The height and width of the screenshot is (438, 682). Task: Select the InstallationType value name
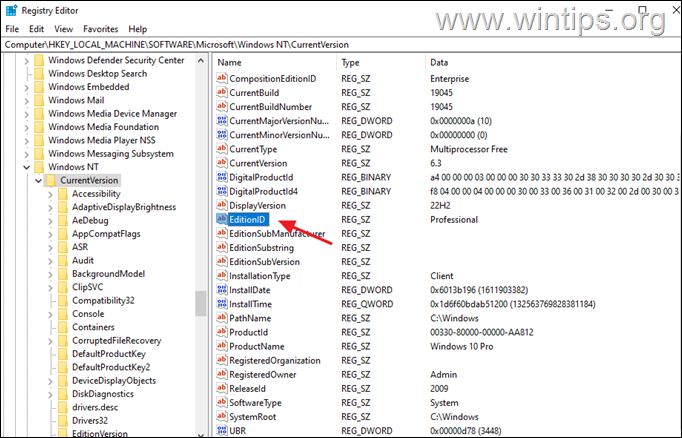pos(260,276)
